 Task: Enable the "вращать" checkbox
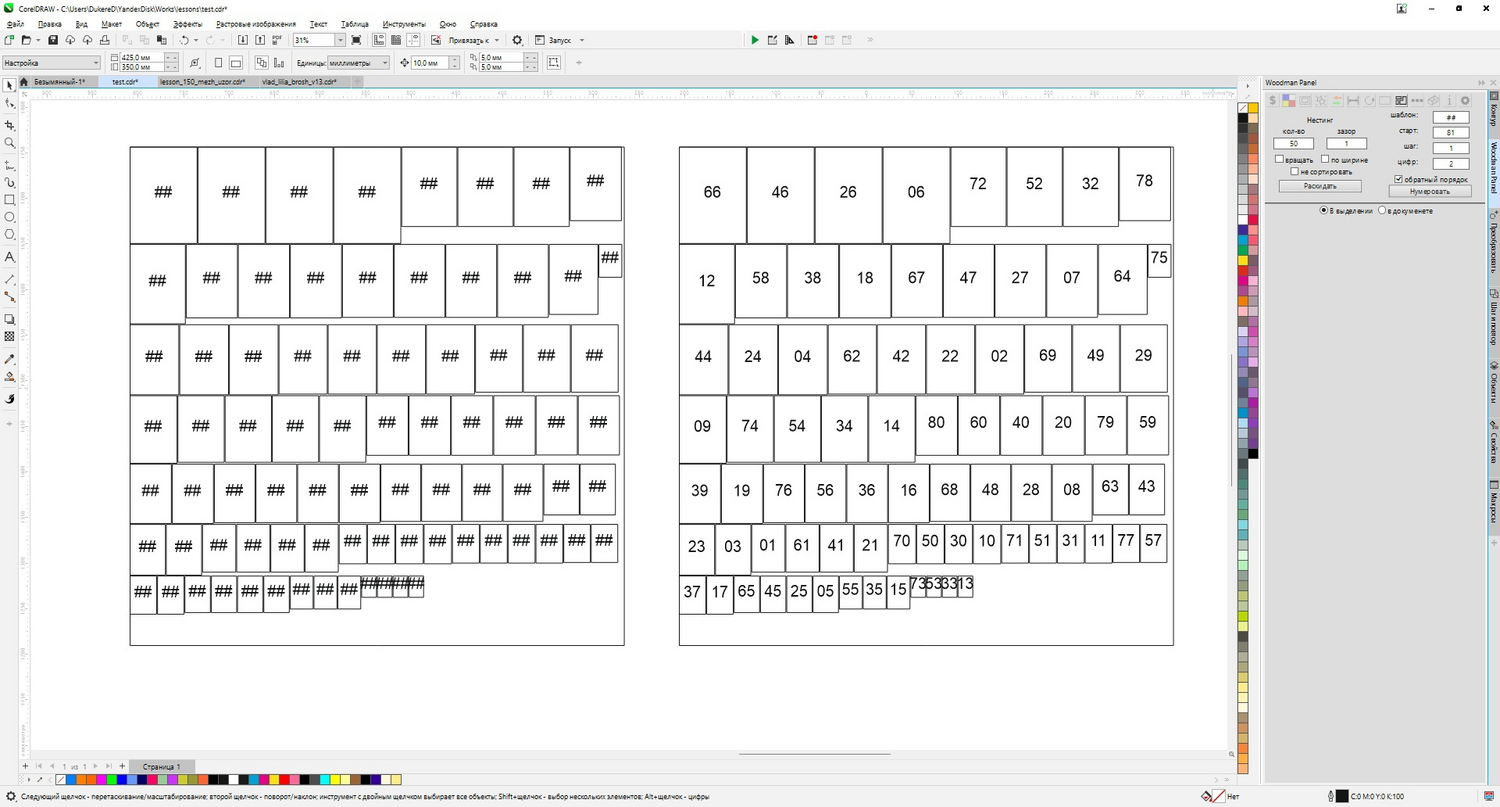(x=1280, y=159)
